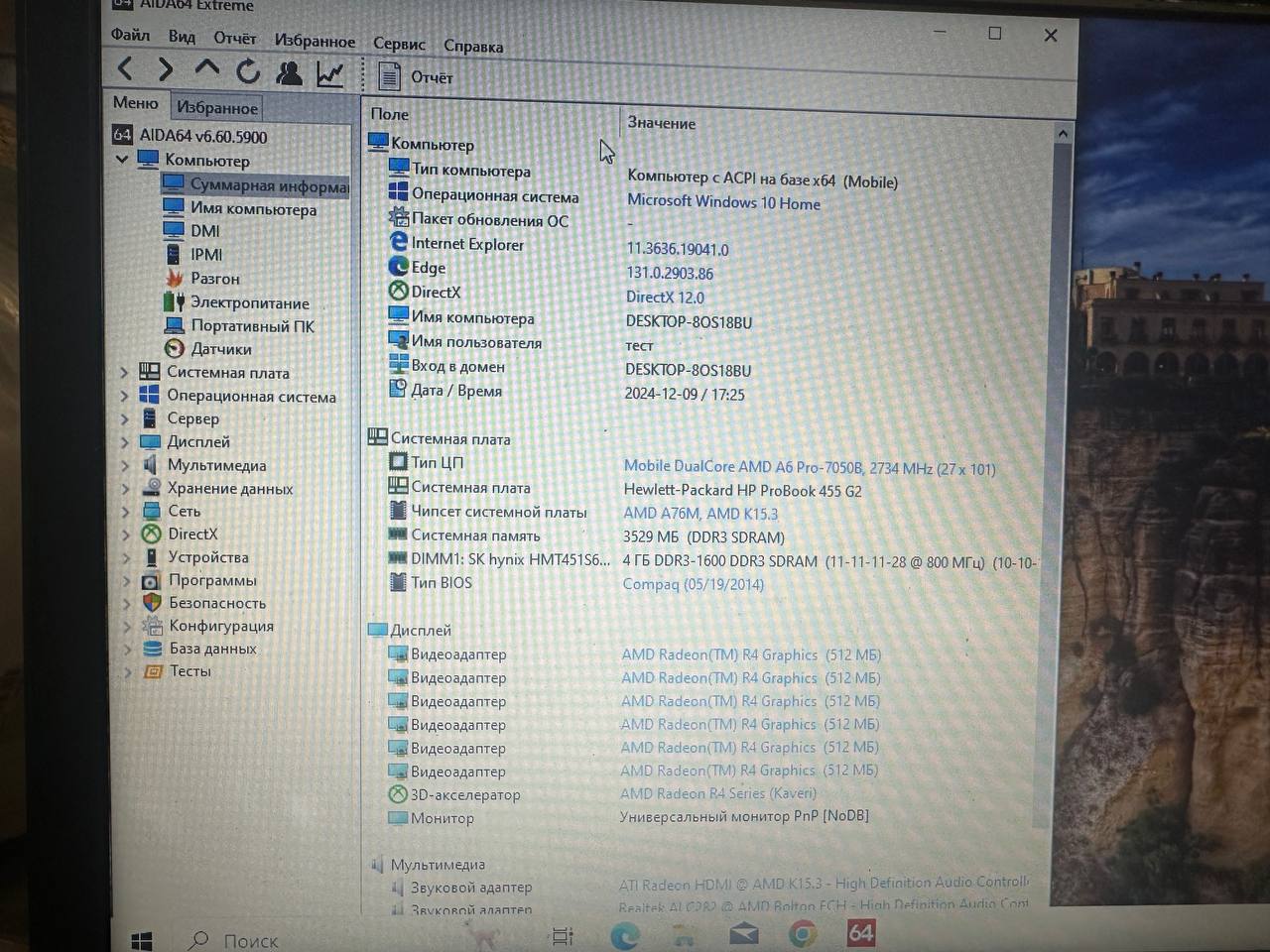Click the Refresh toolbar icon
Screen dimensions: 1270x952
[x=248, y=70]
